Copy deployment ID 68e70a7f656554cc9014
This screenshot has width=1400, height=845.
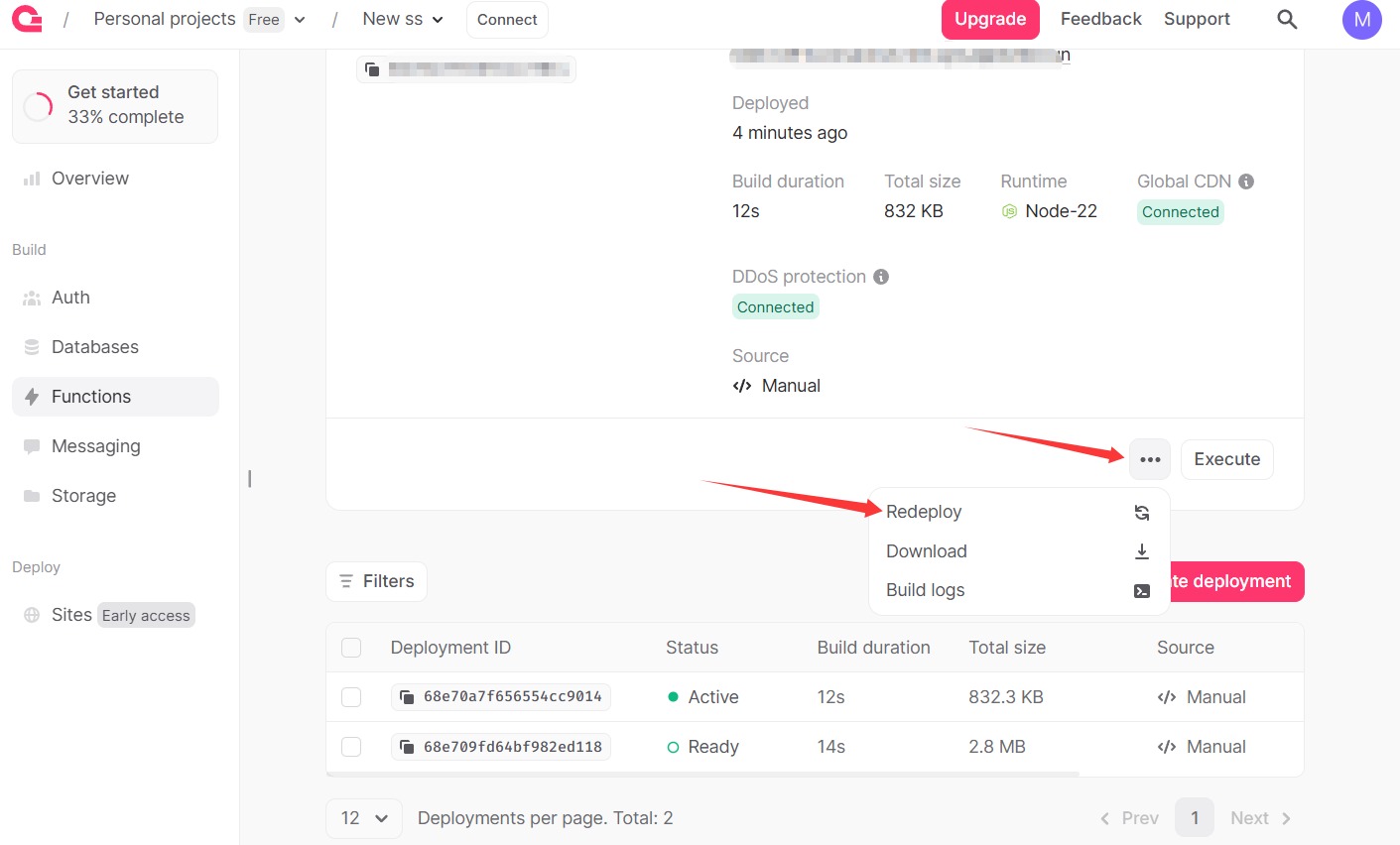click(x=407, y=697)
